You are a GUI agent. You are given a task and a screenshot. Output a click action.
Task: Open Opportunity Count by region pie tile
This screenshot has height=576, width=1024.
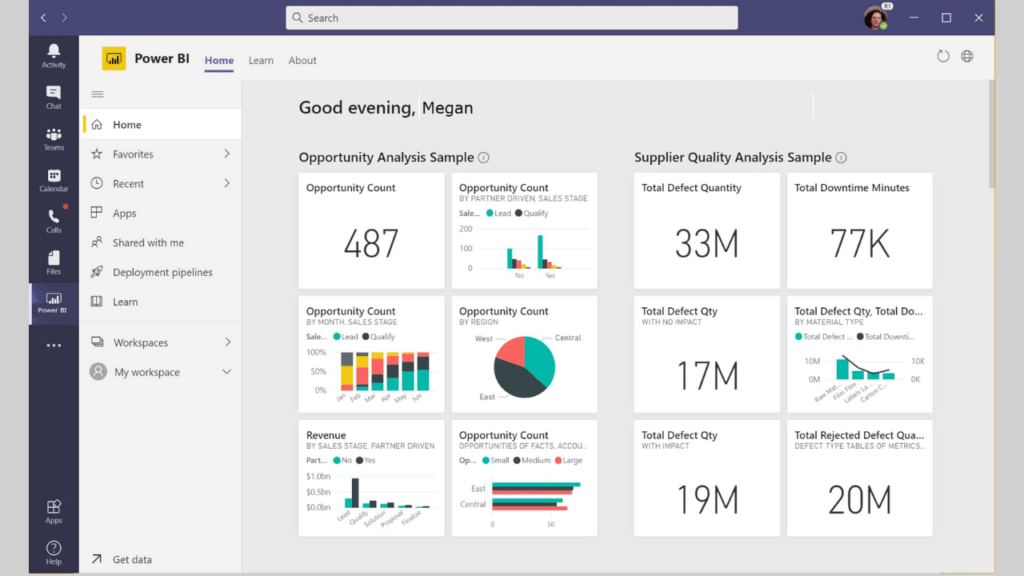[x=524, y=354]
